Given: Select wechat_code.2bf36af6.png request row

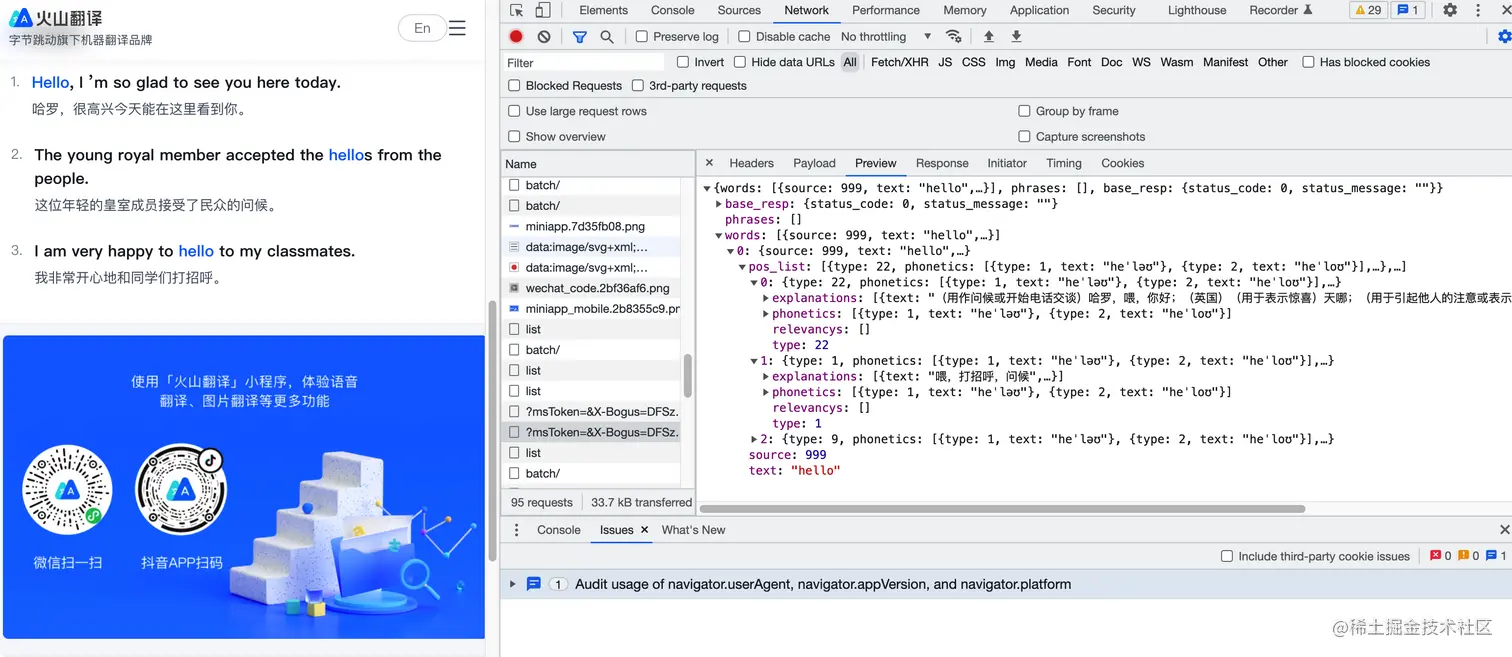Looking at the screenshot, I should pos(592,288).
